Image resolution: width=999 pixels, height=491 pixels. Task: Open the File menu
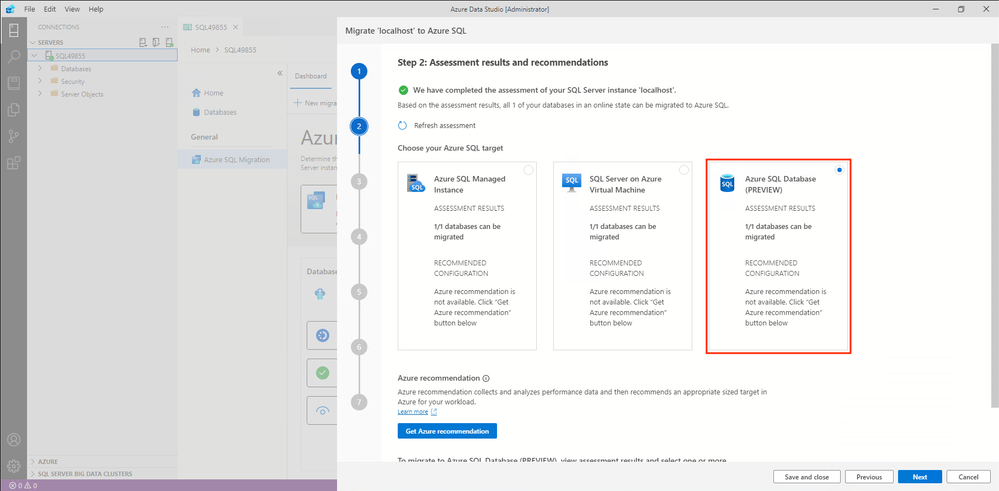tap(29, 10)
